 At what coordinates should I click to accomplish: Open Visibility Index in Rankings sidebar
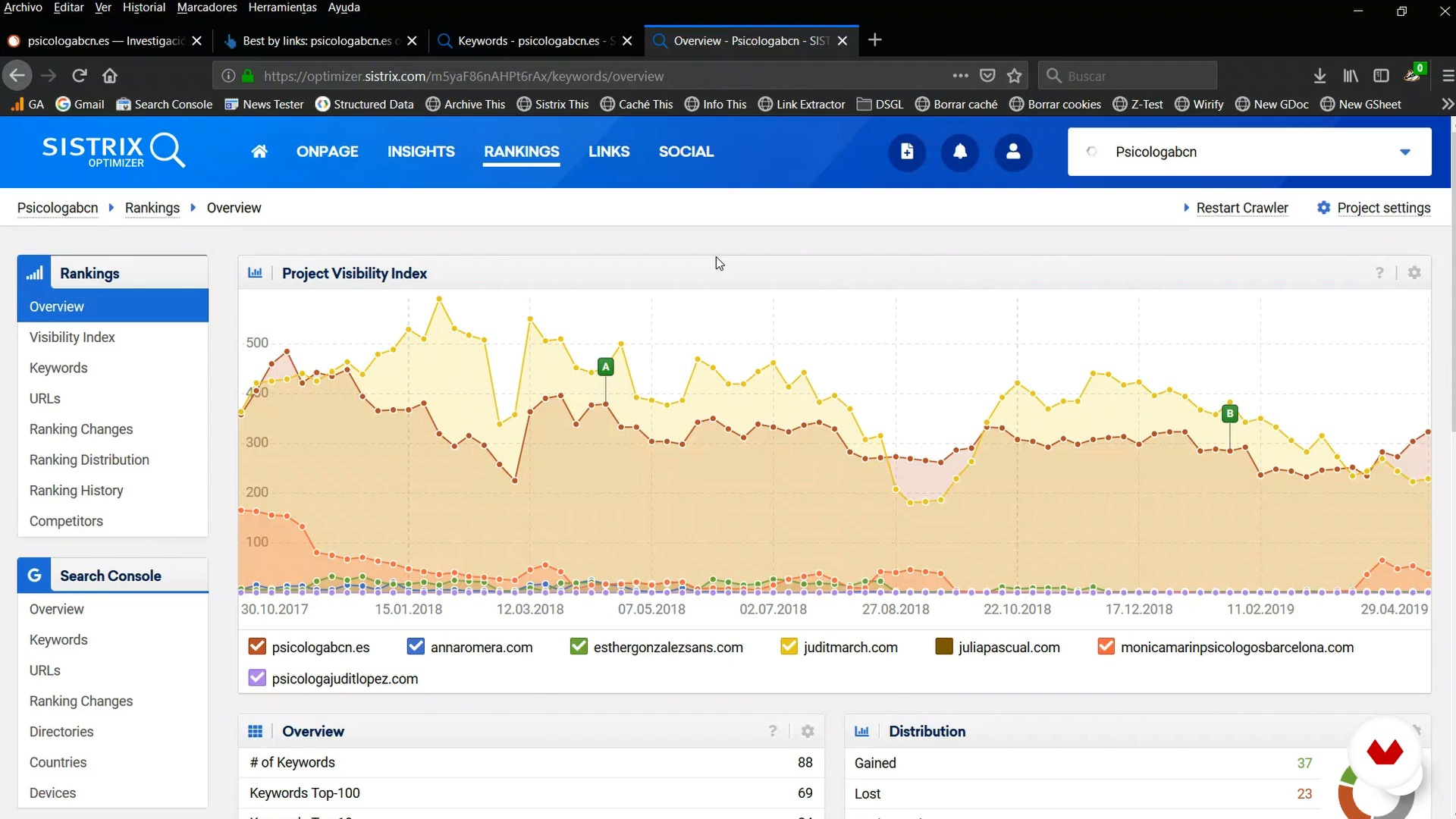click(72, 337)
